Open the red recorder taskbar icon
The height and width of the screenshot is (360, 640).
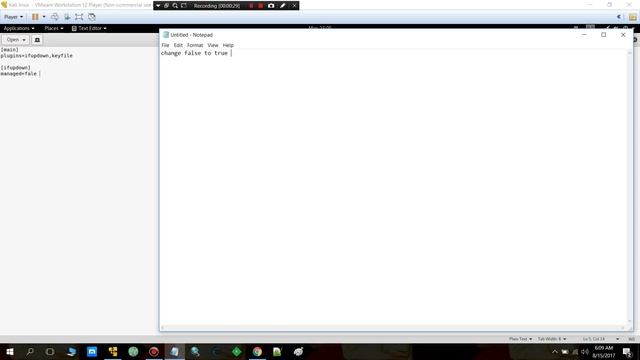click(x=154, y=351)
